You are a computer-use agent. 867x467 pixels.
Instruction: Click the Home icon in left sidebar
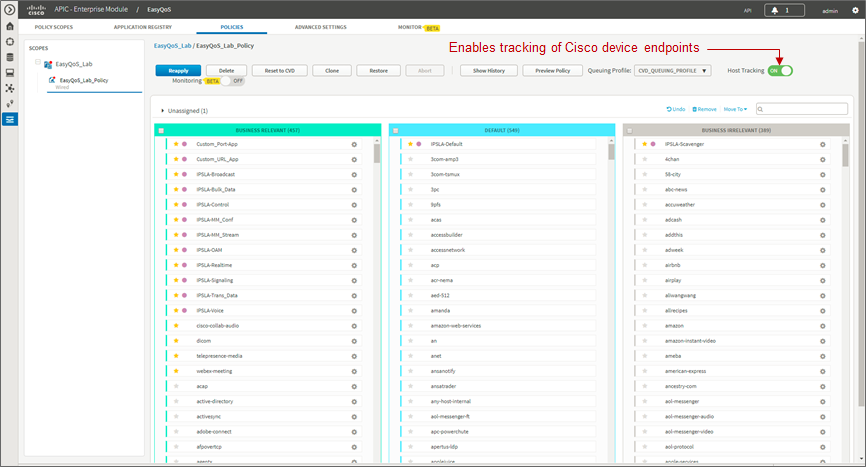(x=9, y=26)
